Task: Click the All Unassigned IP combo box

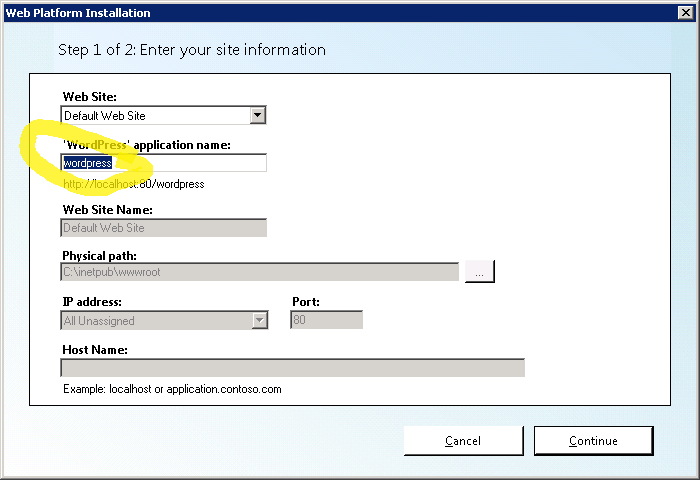Action: click(x=164, y=321)
